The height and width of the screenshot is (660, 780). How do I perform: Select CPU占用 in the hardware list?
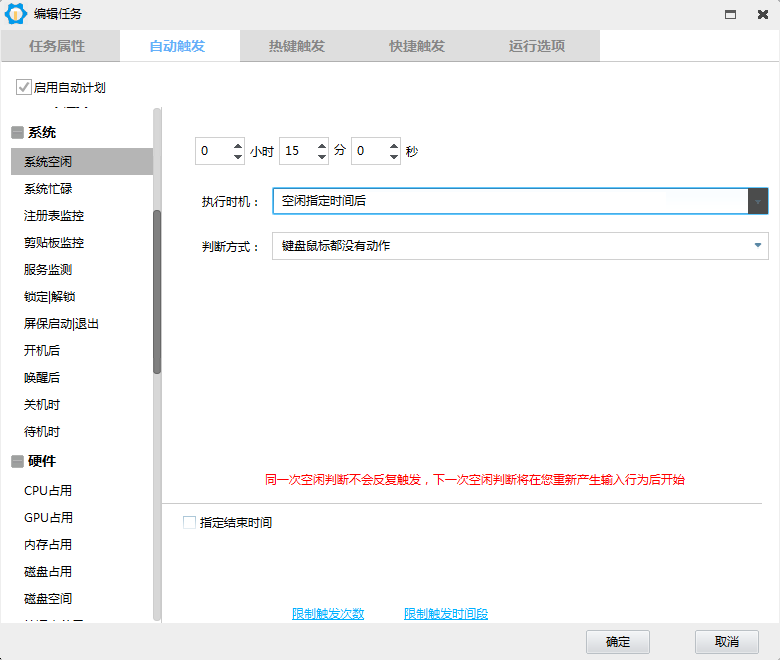click(x=48, y=491)
